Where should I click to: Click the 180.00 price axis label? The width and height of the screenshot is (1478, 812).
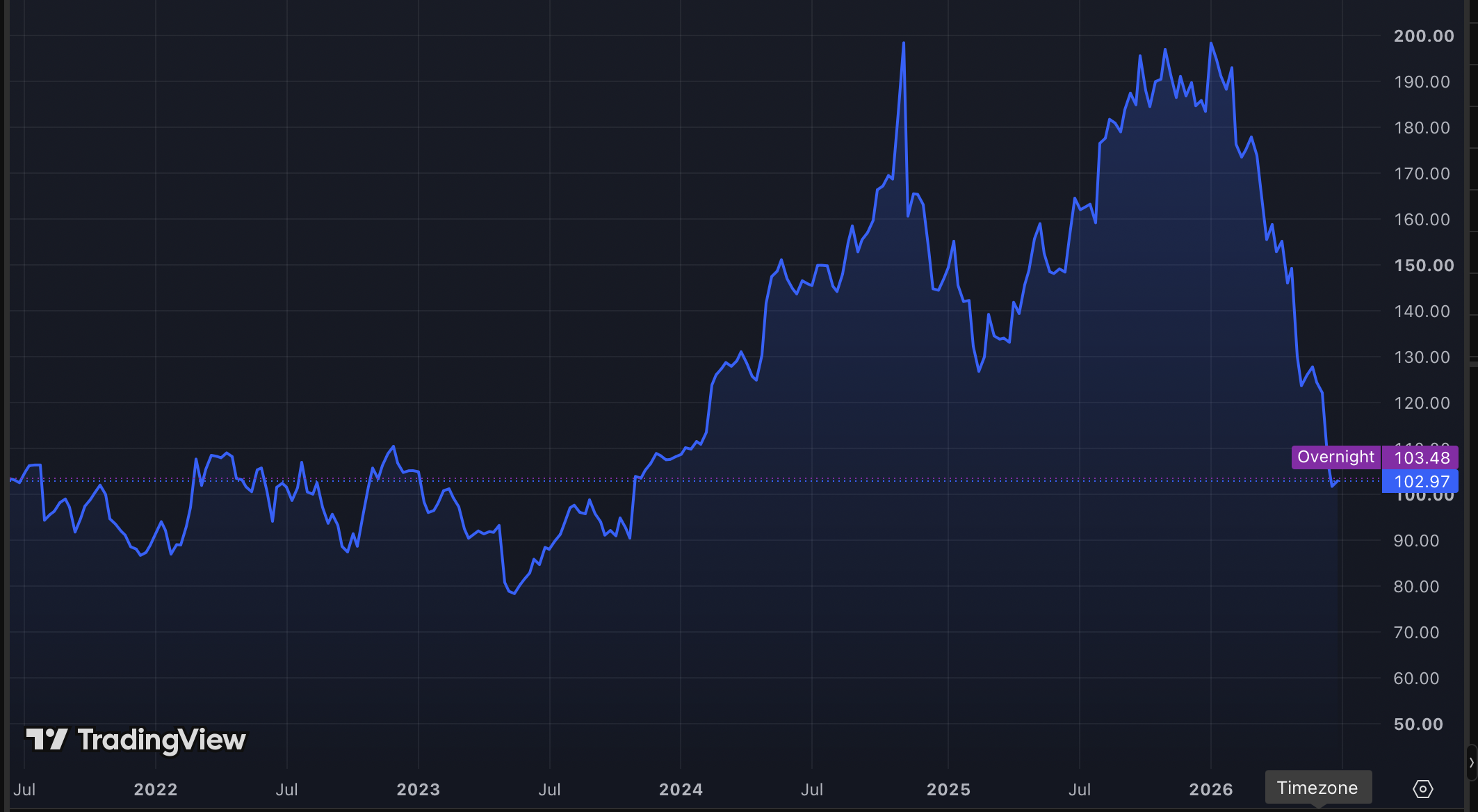1422,128
